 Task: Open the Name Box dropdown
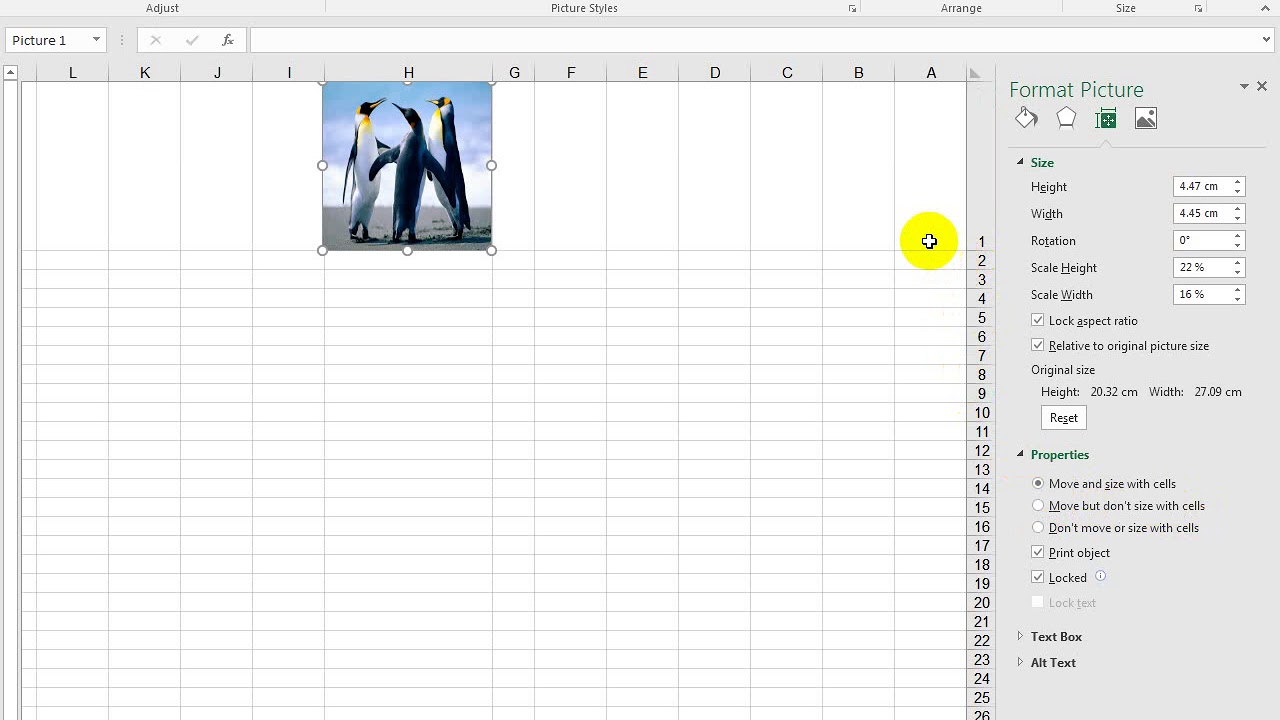(x=96, y=40)
